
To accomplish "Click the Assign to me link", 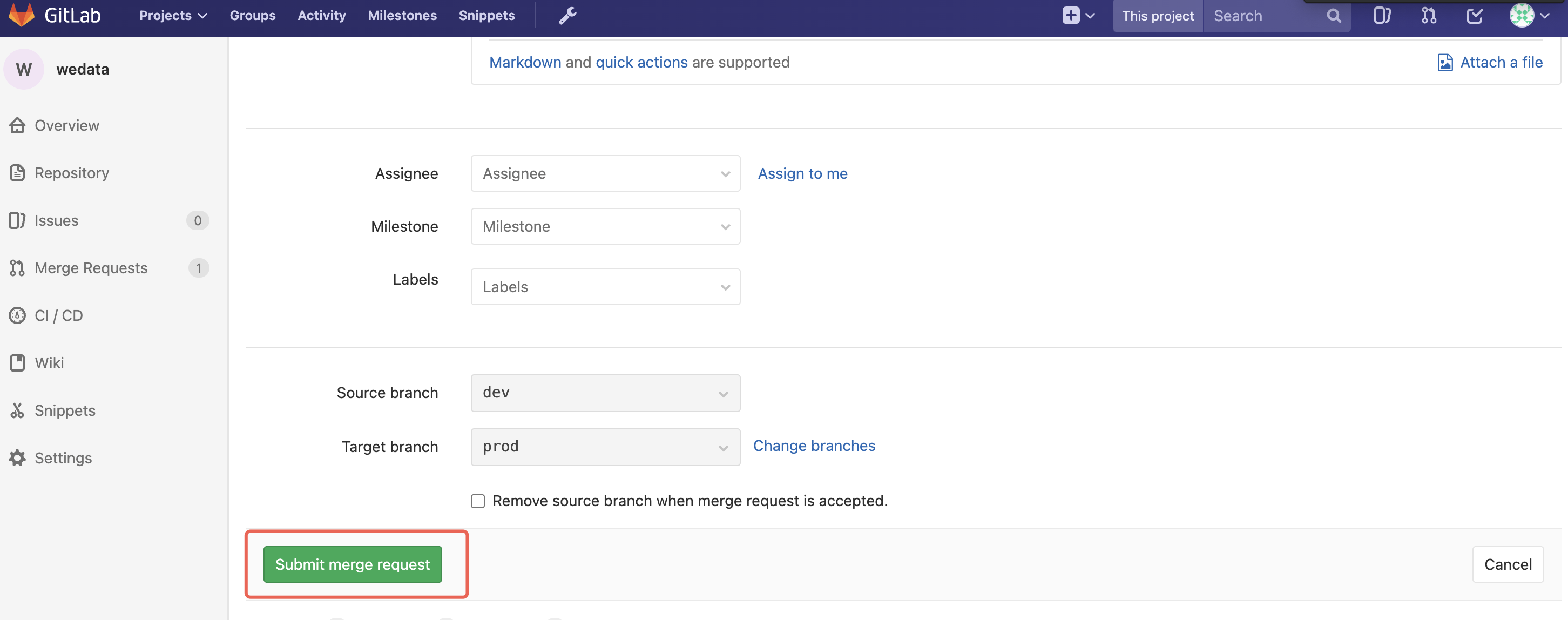I will tap(802, 173).
